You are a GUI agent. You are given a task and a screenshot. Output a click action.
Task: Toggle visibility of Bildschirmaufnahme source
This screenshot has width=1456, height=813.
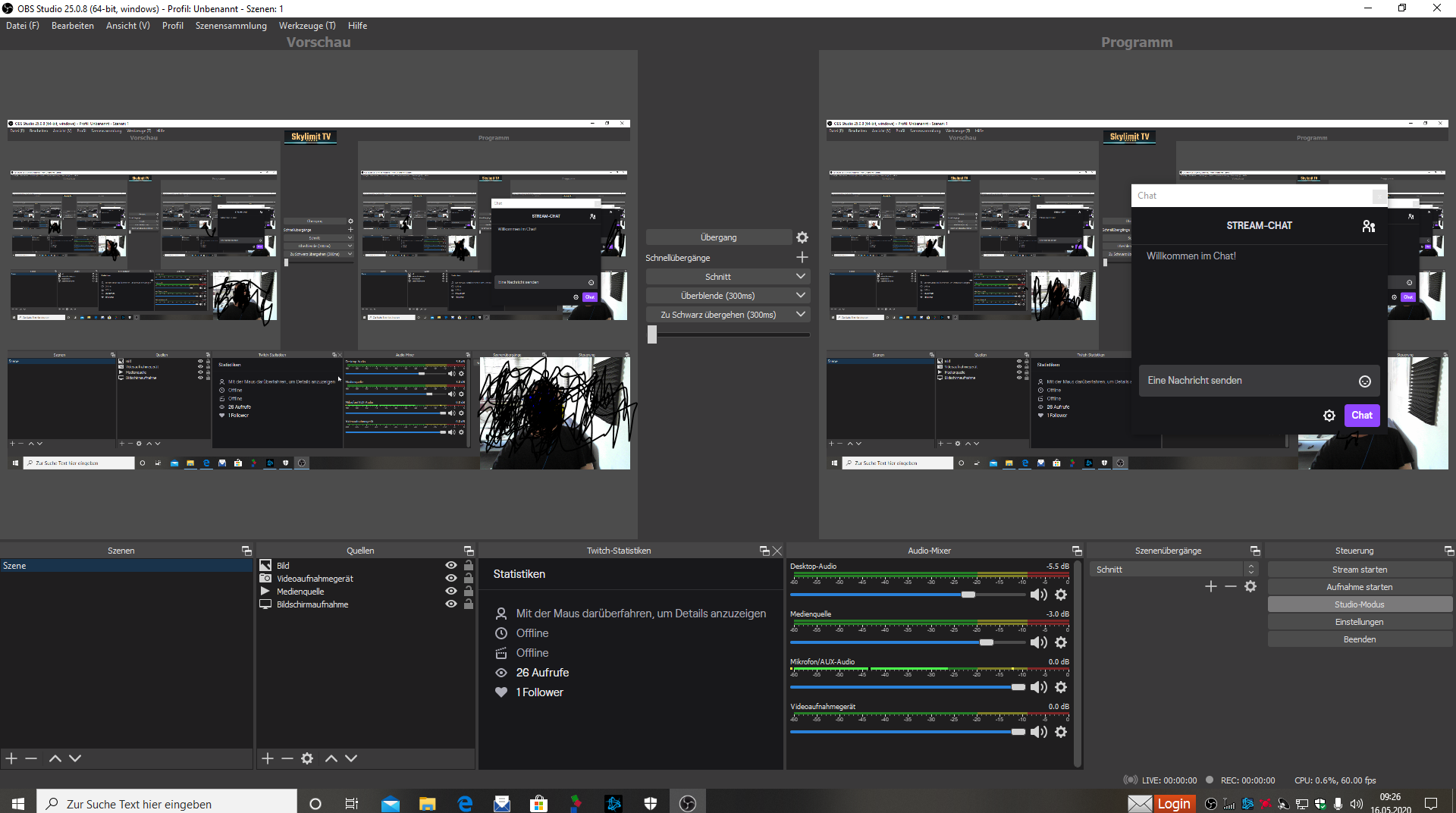[x=451, y=604]
